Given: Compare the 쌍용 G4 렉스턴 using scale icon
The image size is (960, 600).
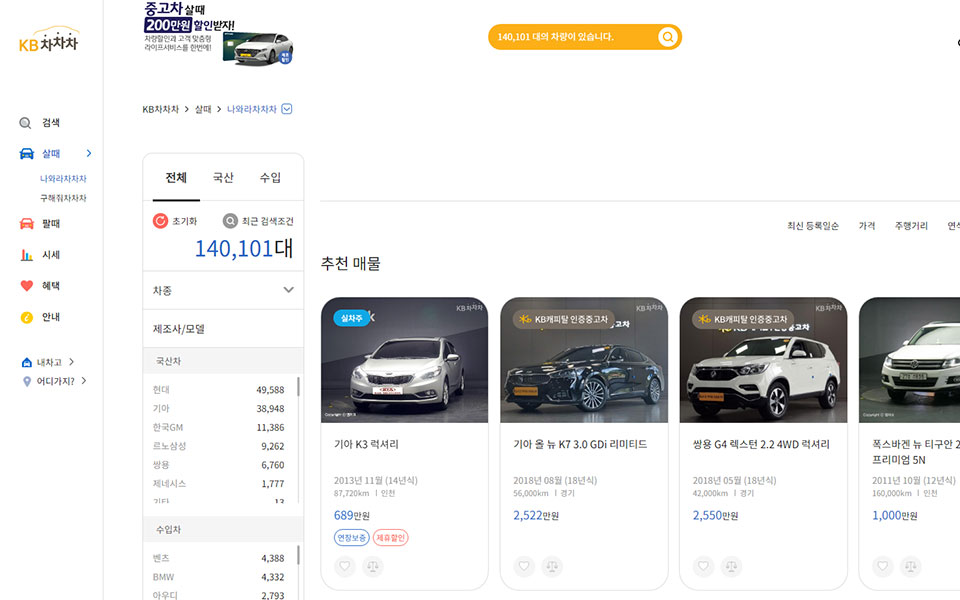Looking at the screenshot, I should (x=731, y=567).
